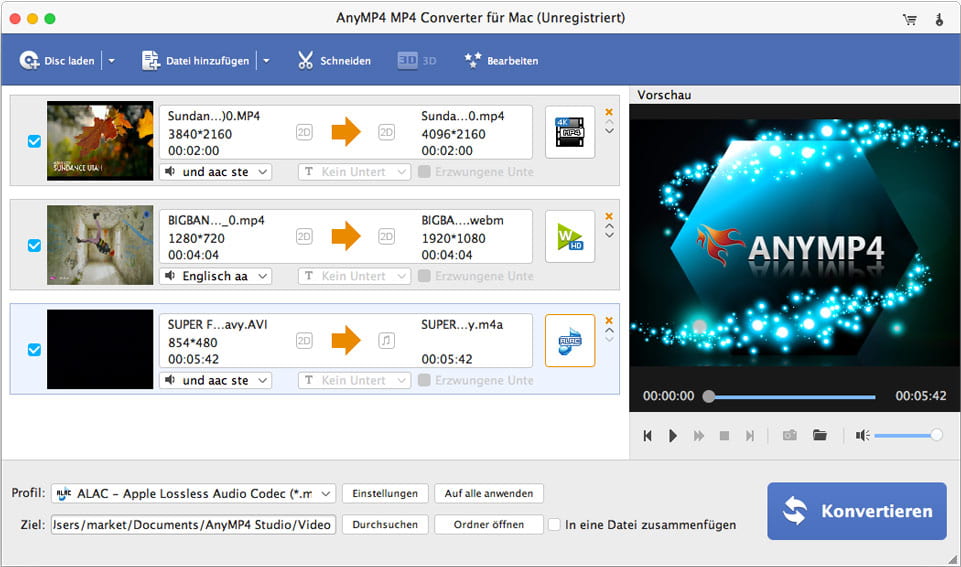Move the Sundan MP4 row down
Screen dimensions: 961x567
pos(609,131)
